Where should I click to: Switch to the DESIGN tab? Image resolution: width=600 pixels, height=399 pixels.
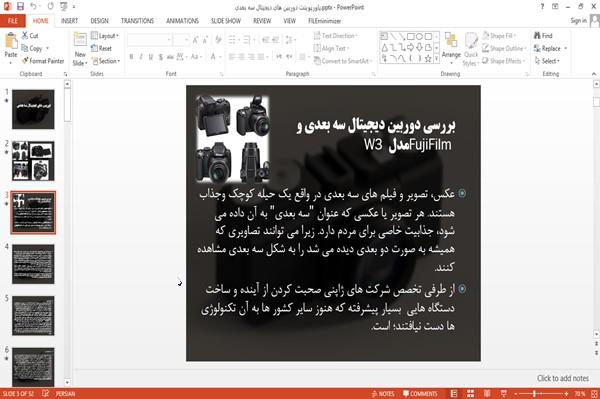[99, 21]
